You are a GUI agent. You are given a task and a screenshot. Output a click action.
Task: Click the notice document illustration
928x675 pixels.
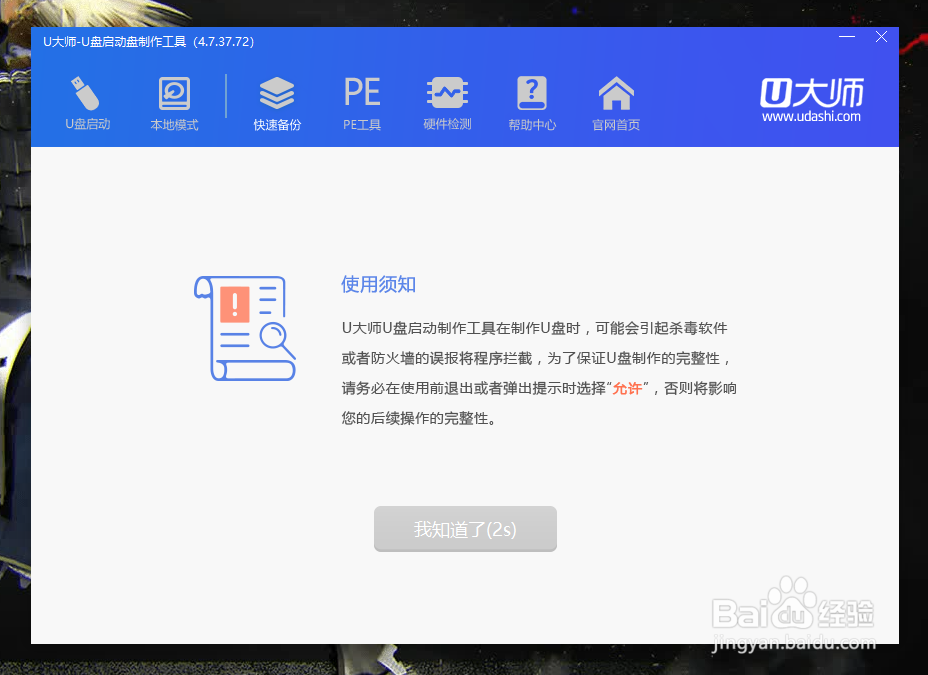click(245, 328)
